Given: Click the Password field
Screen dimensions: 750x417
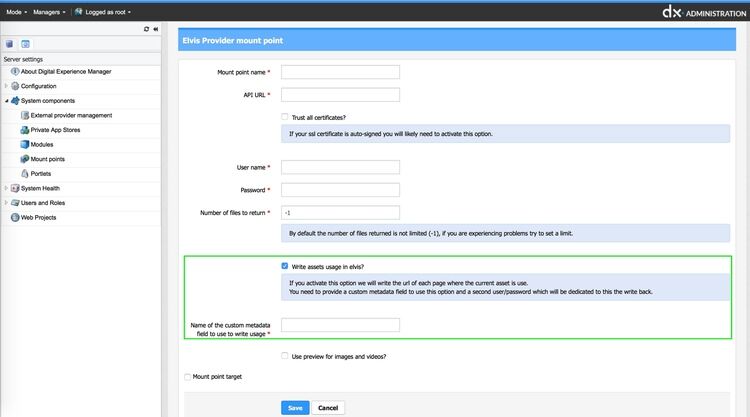Looking at the screenshot, I should 340,190.
